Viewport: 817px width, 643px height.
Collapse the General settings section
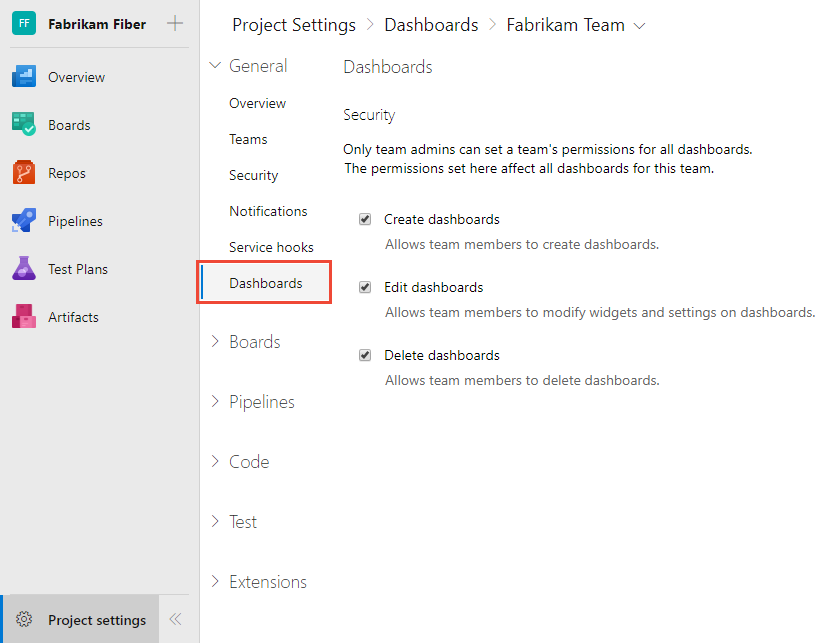215,66
